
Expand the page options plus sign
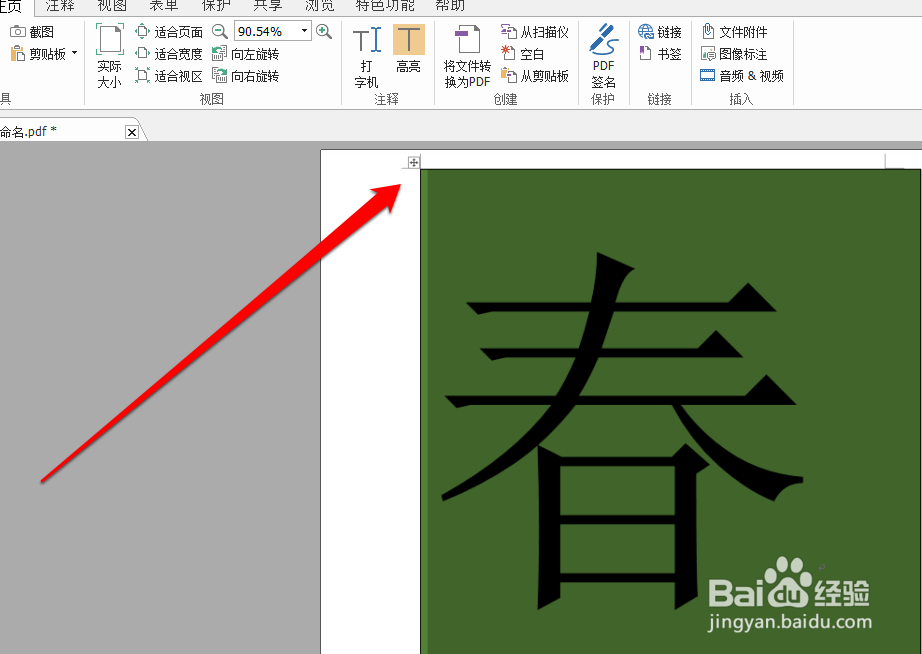tap(412, 161)
